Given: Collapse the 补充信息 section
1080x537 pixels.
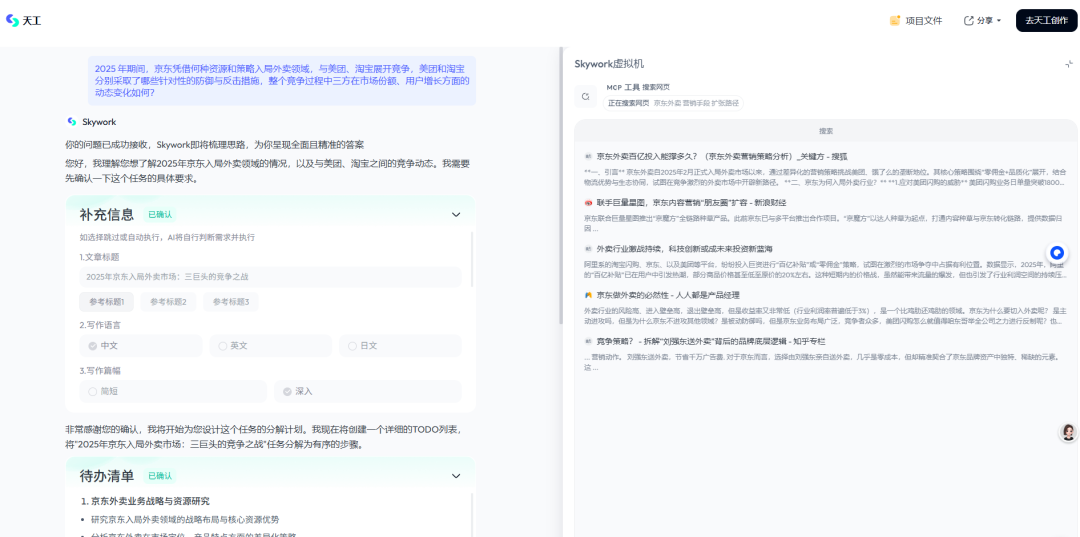Looking at the screenshot, I should (456, 214).
